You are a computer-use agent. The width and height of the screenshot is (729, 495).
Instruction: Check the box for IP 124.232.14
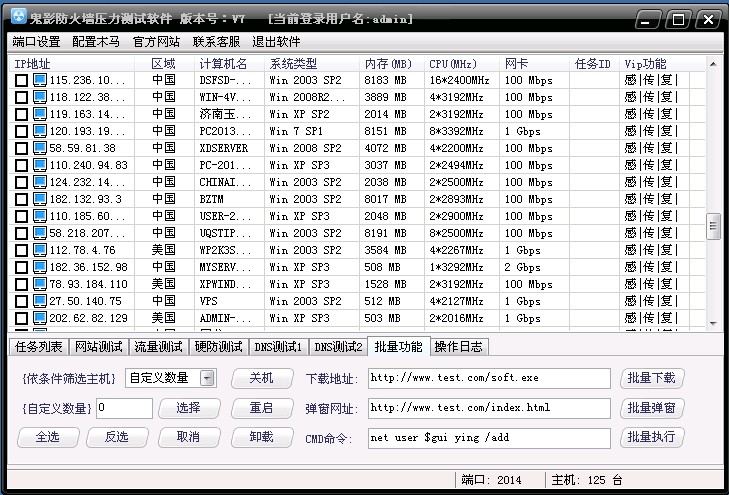pos(22,182)
